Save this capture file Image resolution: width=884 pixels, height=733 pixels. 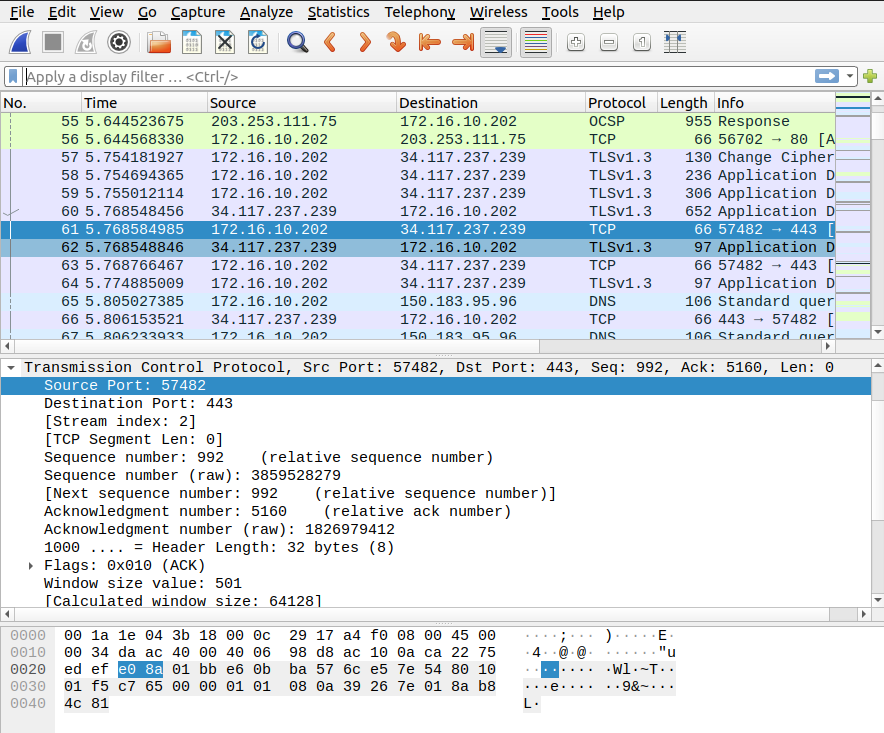point(192,42)
